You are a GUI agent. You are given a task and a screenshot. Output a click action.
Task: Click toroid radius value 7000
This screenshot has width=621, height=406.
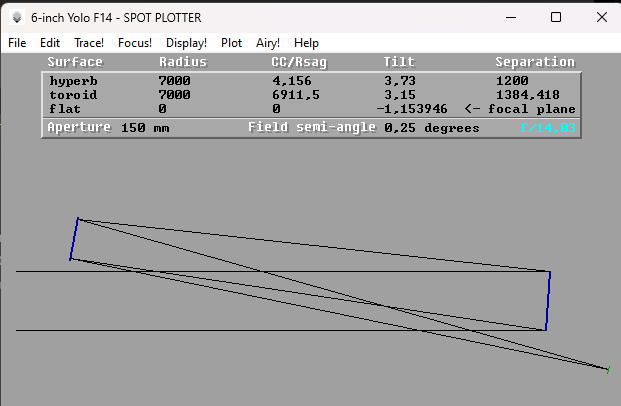(174, 95)
